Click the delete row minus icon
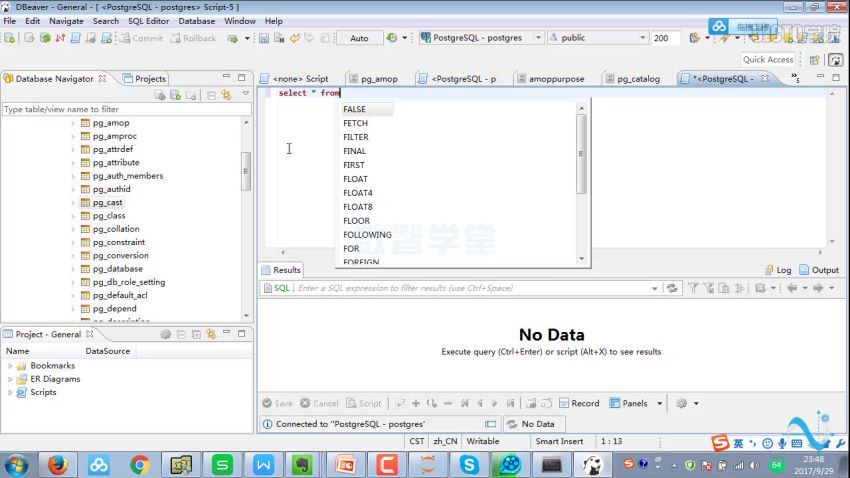 [x=448, y=403]
